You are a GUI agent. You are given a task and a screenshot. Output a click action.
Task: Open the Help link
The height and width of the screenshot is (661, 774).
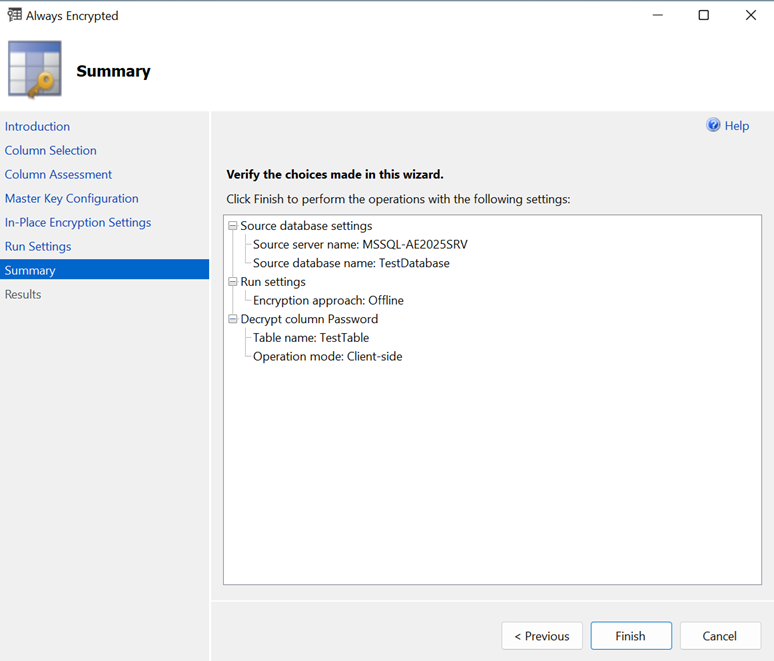click(737, 126)
